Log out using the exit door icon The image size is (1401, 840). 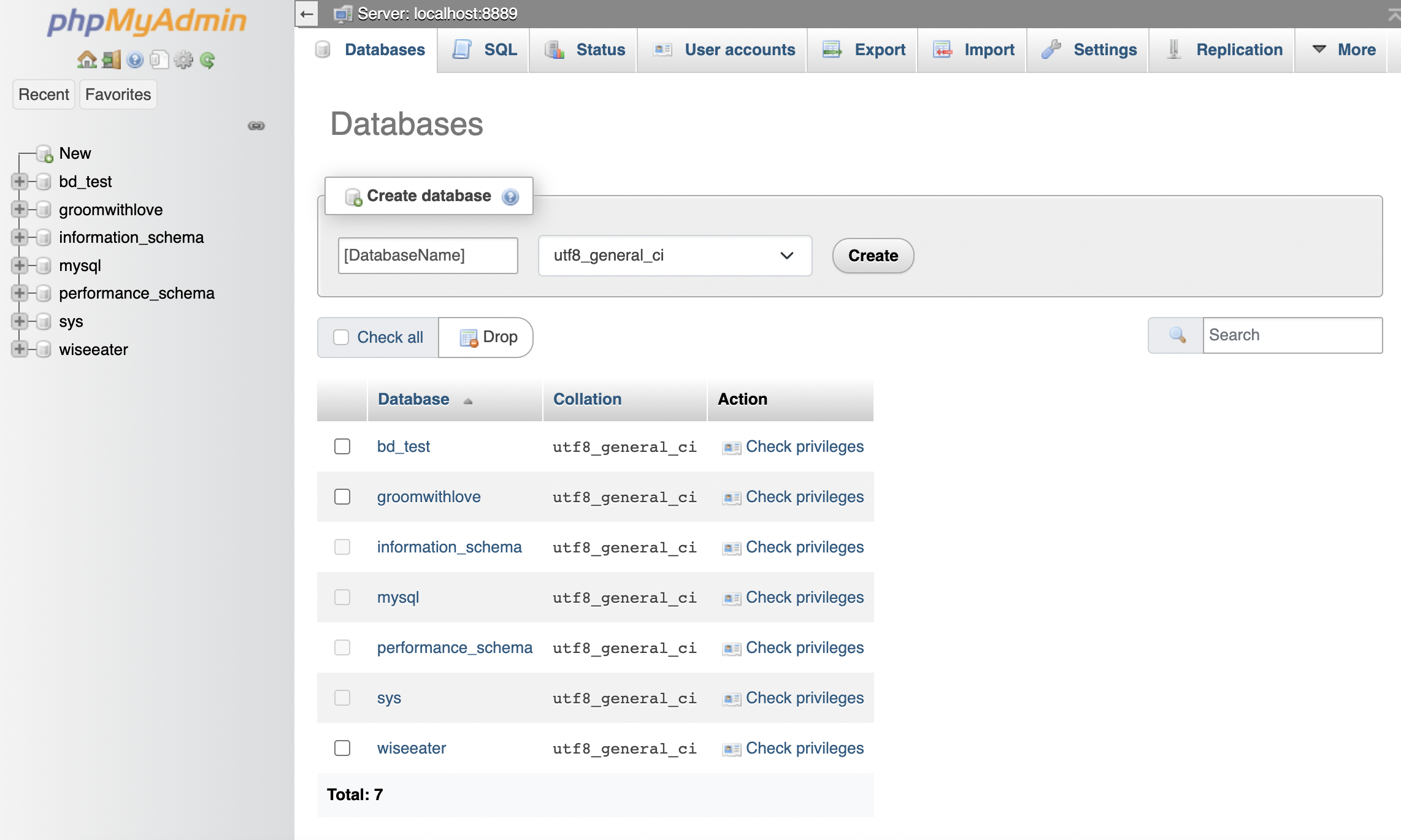pyautogui.click(x=110, y=59)
